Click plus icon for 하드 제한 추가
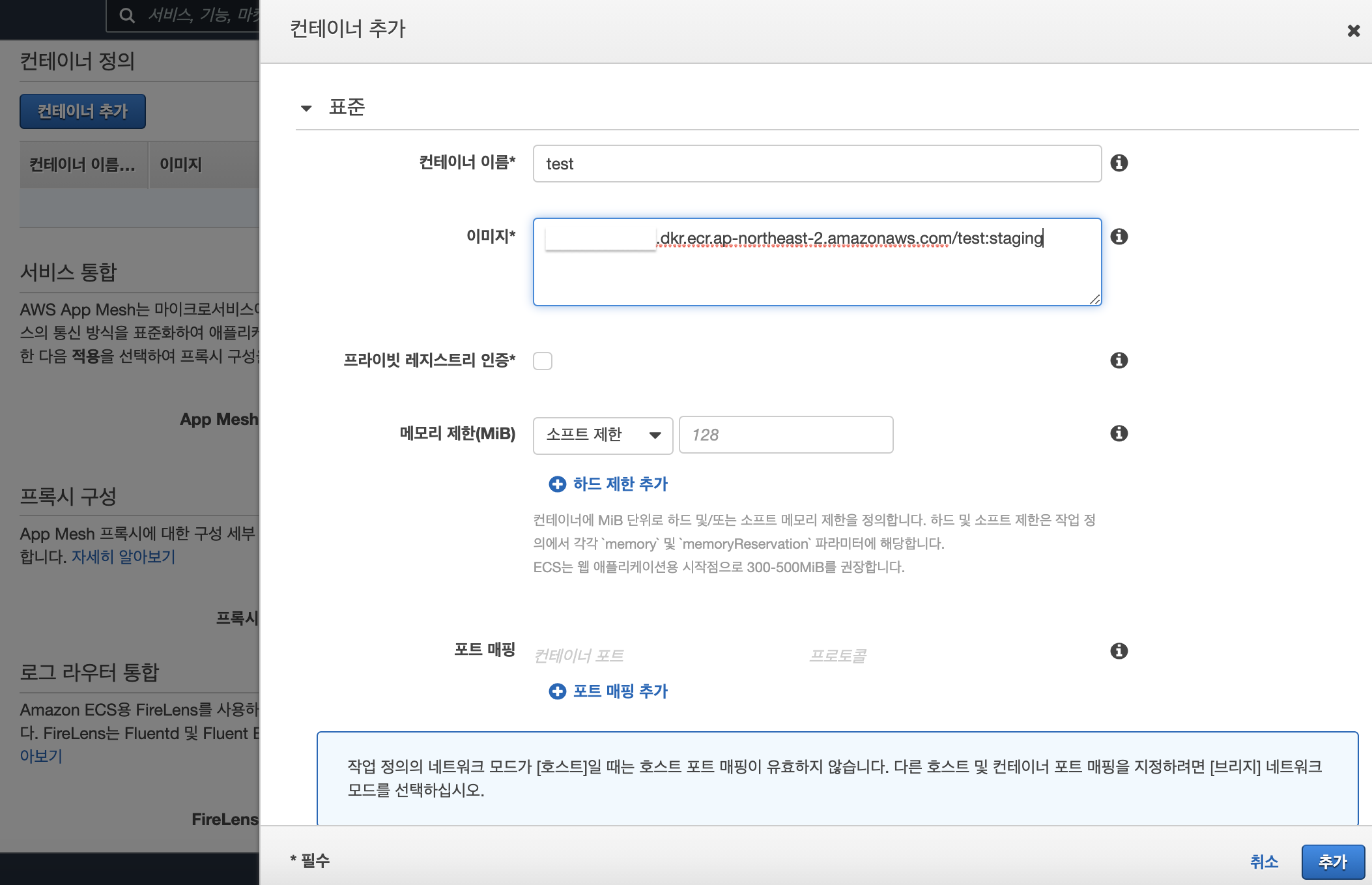 [x=557, y=484]
